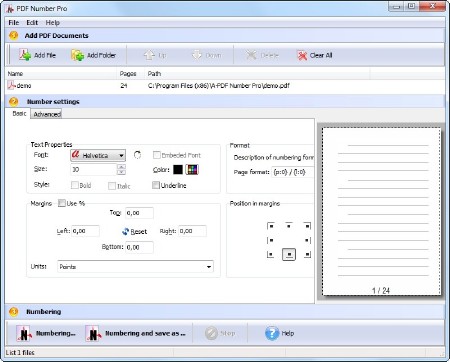The height and width of the screenshot is (362, 450).
Task: Select bottom-center position in margins
Action: pos(289,255)
